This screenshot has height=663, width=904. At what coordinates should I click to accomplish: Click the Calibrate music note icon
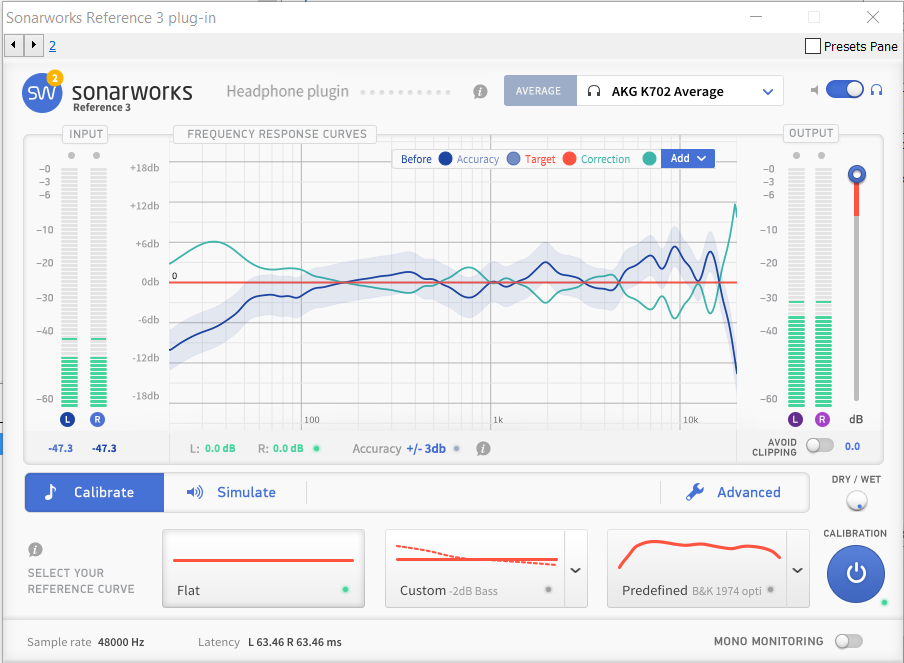[x=51, y=492]
